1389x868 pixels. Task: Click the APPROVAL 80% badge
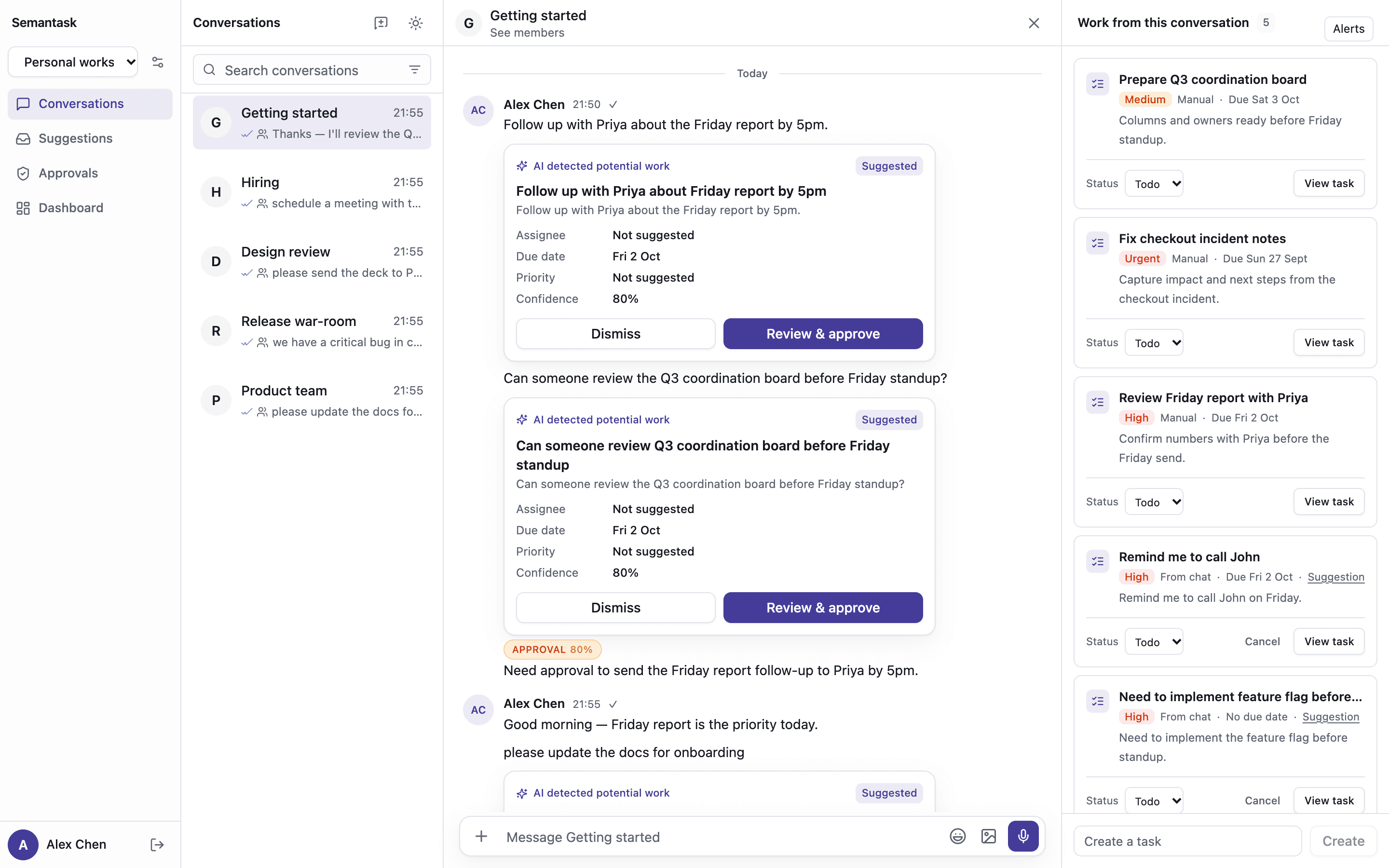coord(552,649)
